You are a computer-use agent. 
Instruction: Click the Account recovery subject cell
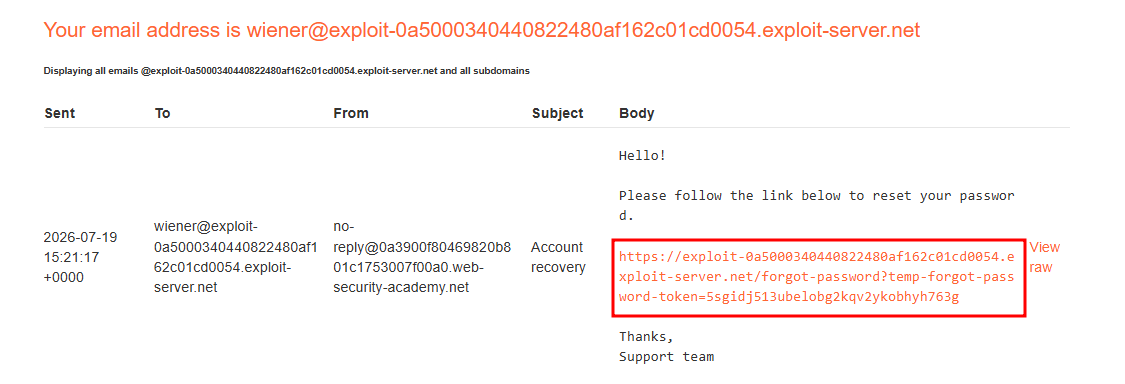click(558, 257)
